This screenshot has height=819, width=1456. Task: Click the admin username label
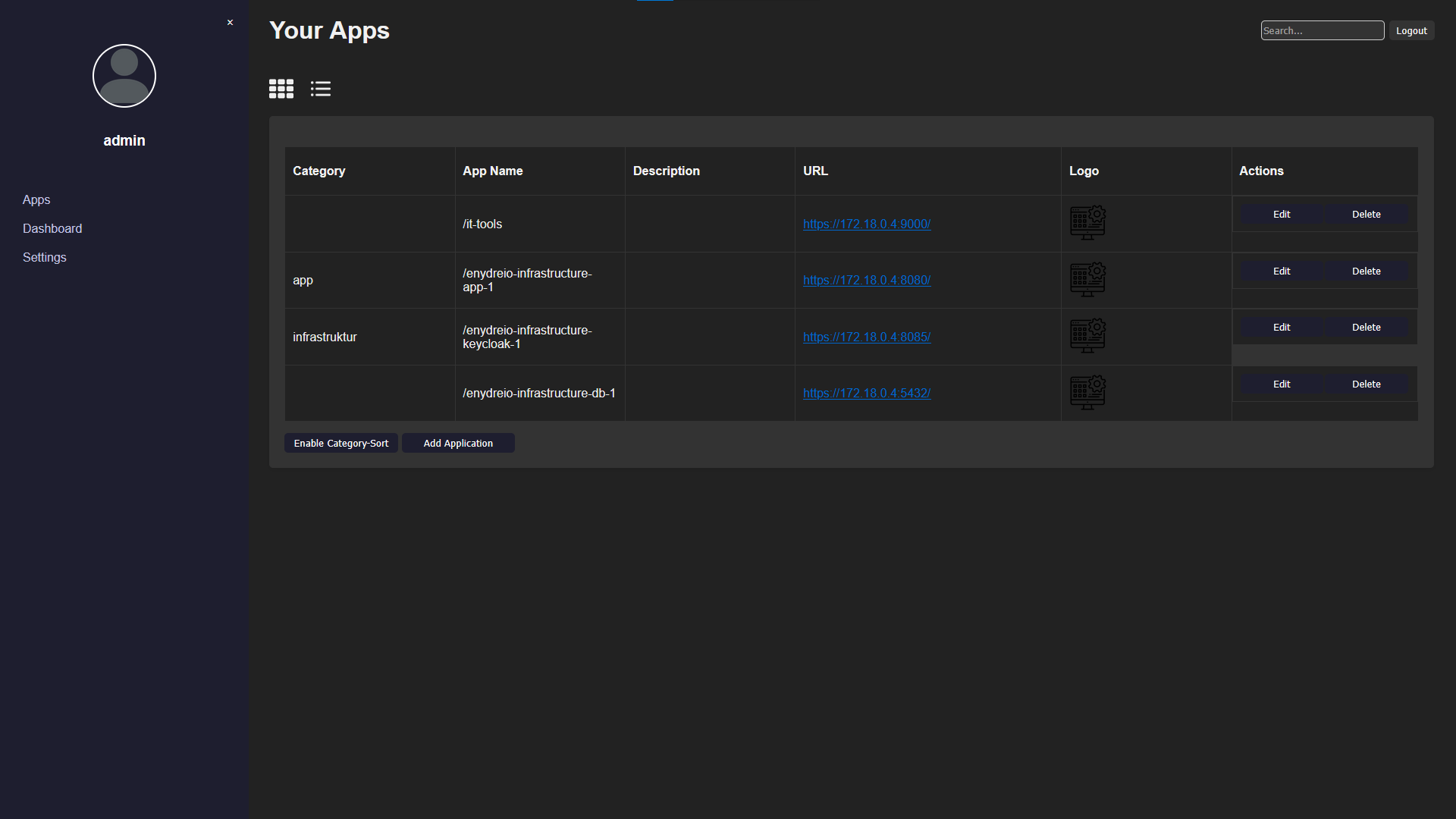pyautogui.click(x=124, y=140)
